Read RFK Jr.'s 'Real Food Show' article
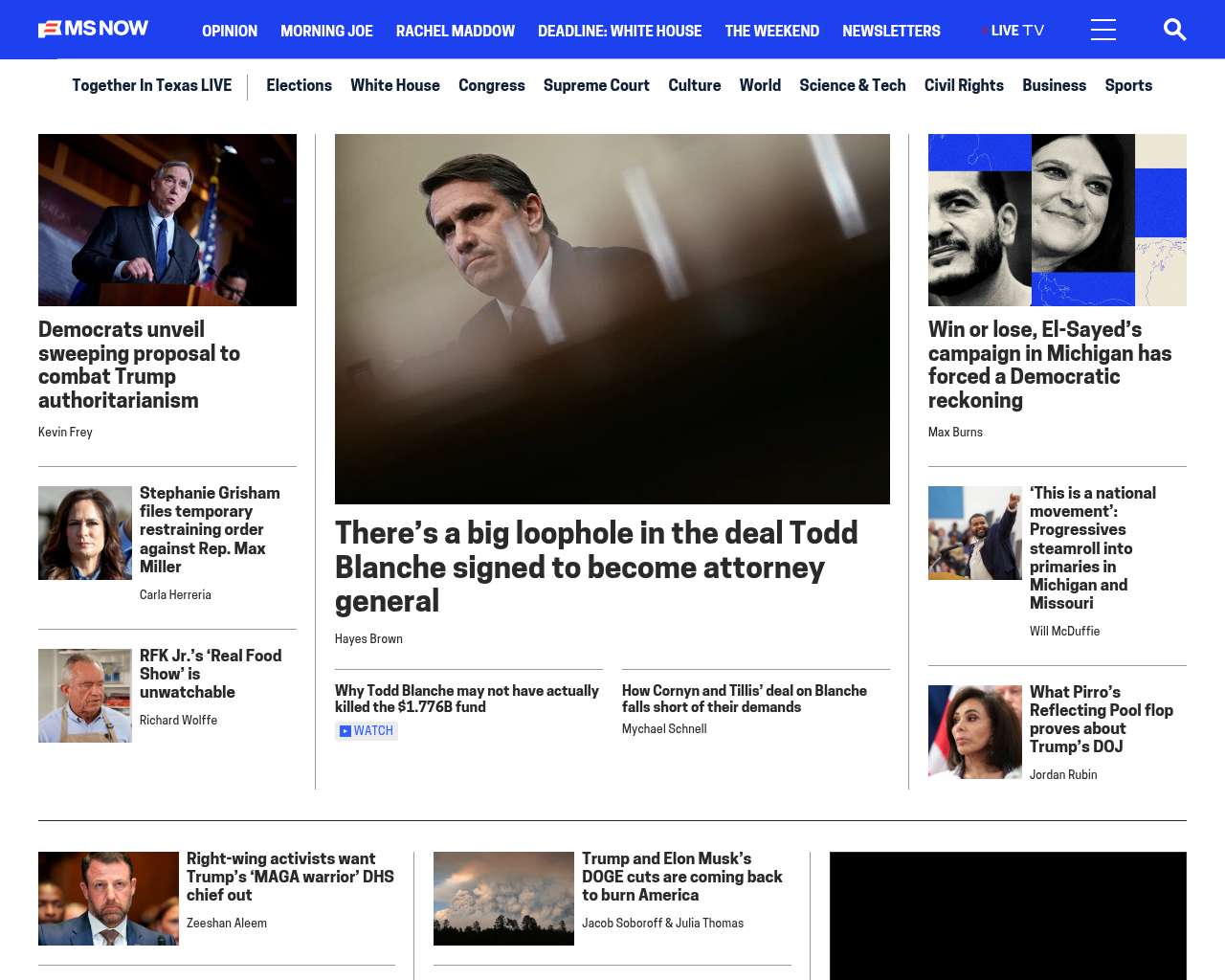1225x980 pixels. click(211, 674)
